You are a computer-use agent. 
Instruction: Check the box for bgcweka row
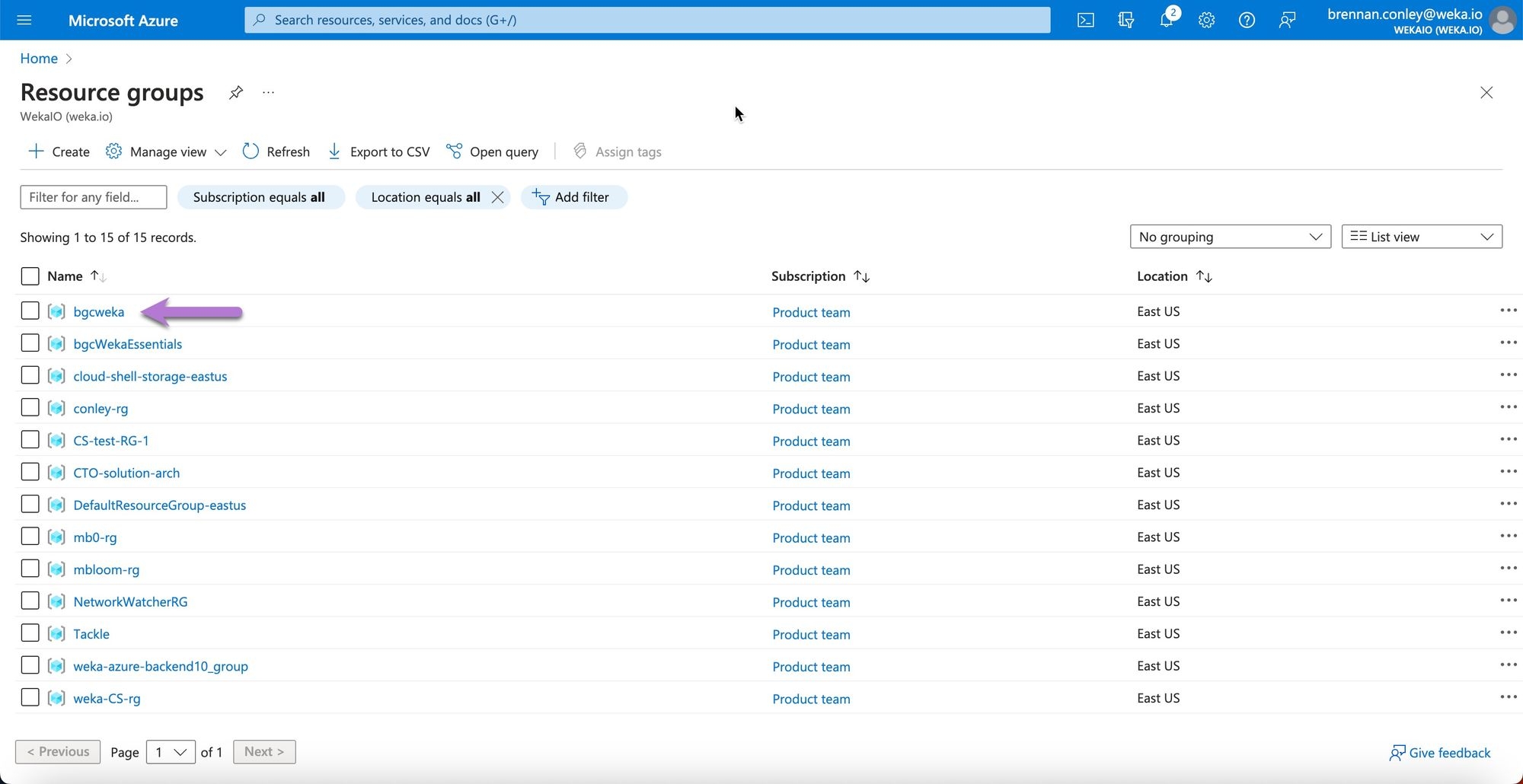point(30,311)
